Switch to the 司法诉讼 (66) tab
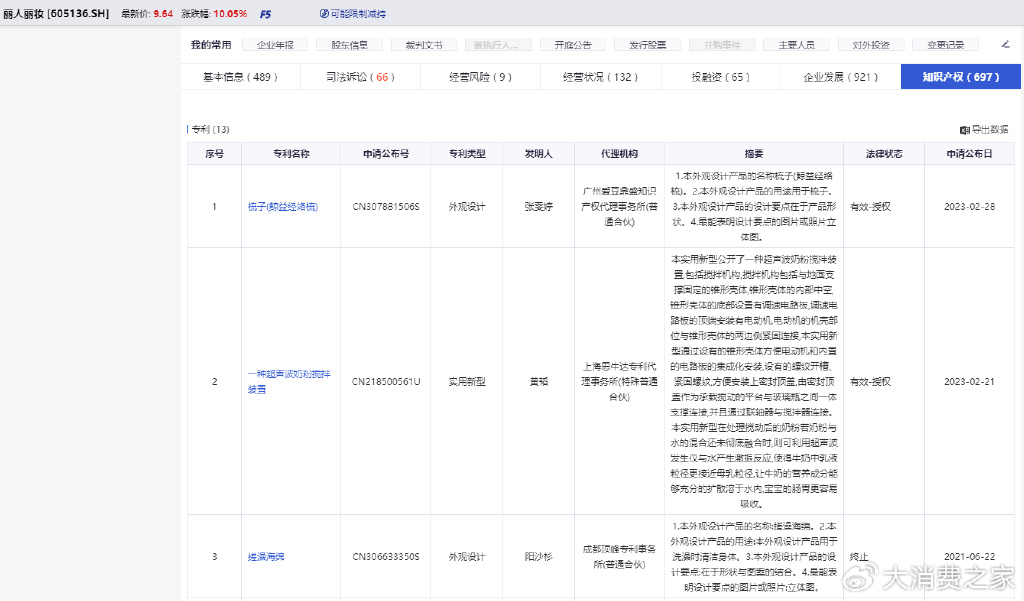The image size is (1024, 601). click(360, 77)
